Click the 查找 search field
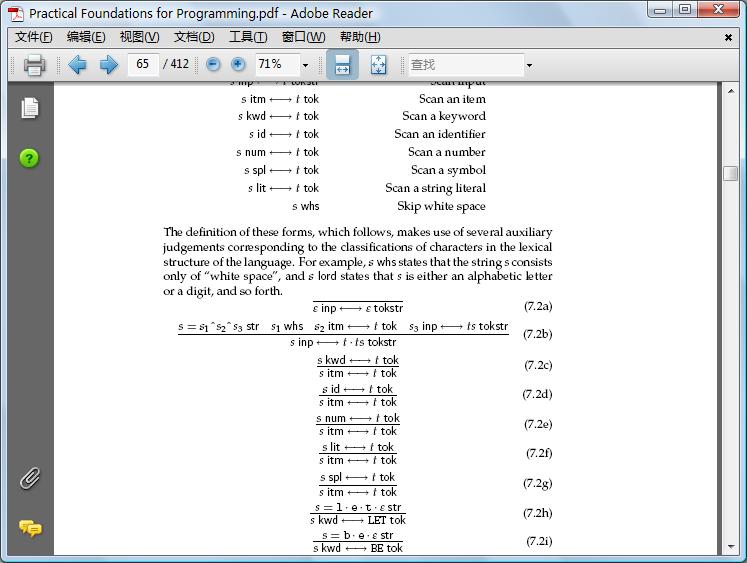The height and width of the screenshot is (563, 747). point(466,64)
